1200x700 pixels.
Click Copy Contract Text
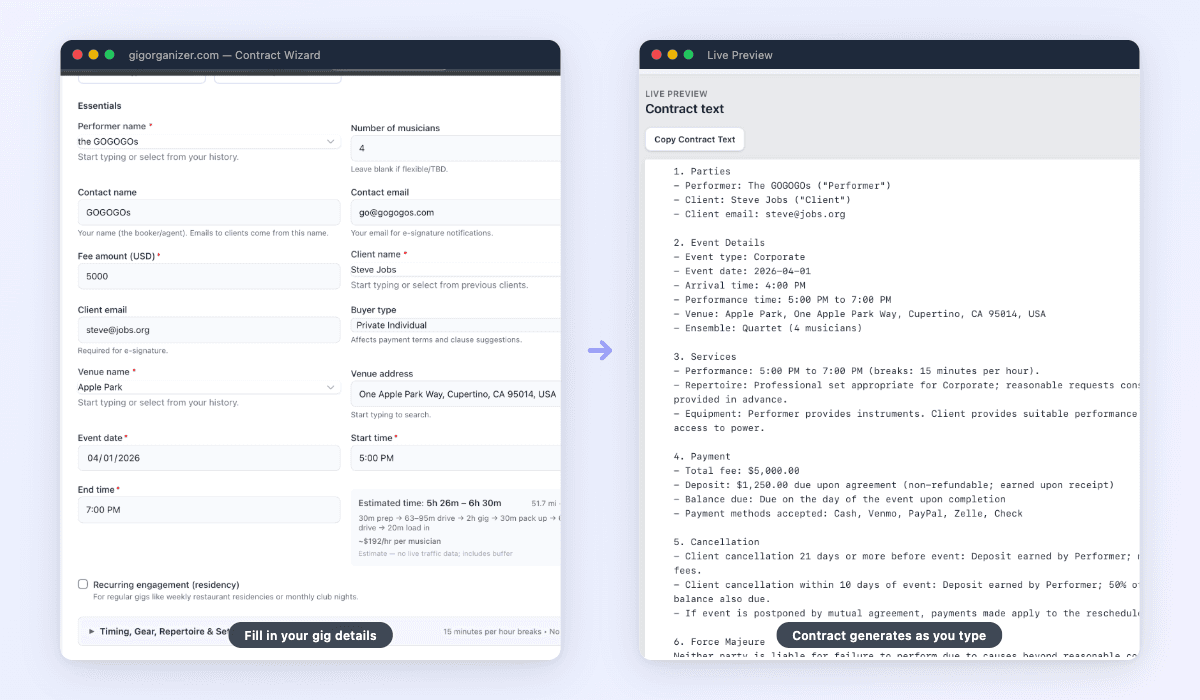pyautogui.click(x=694, y=139)
